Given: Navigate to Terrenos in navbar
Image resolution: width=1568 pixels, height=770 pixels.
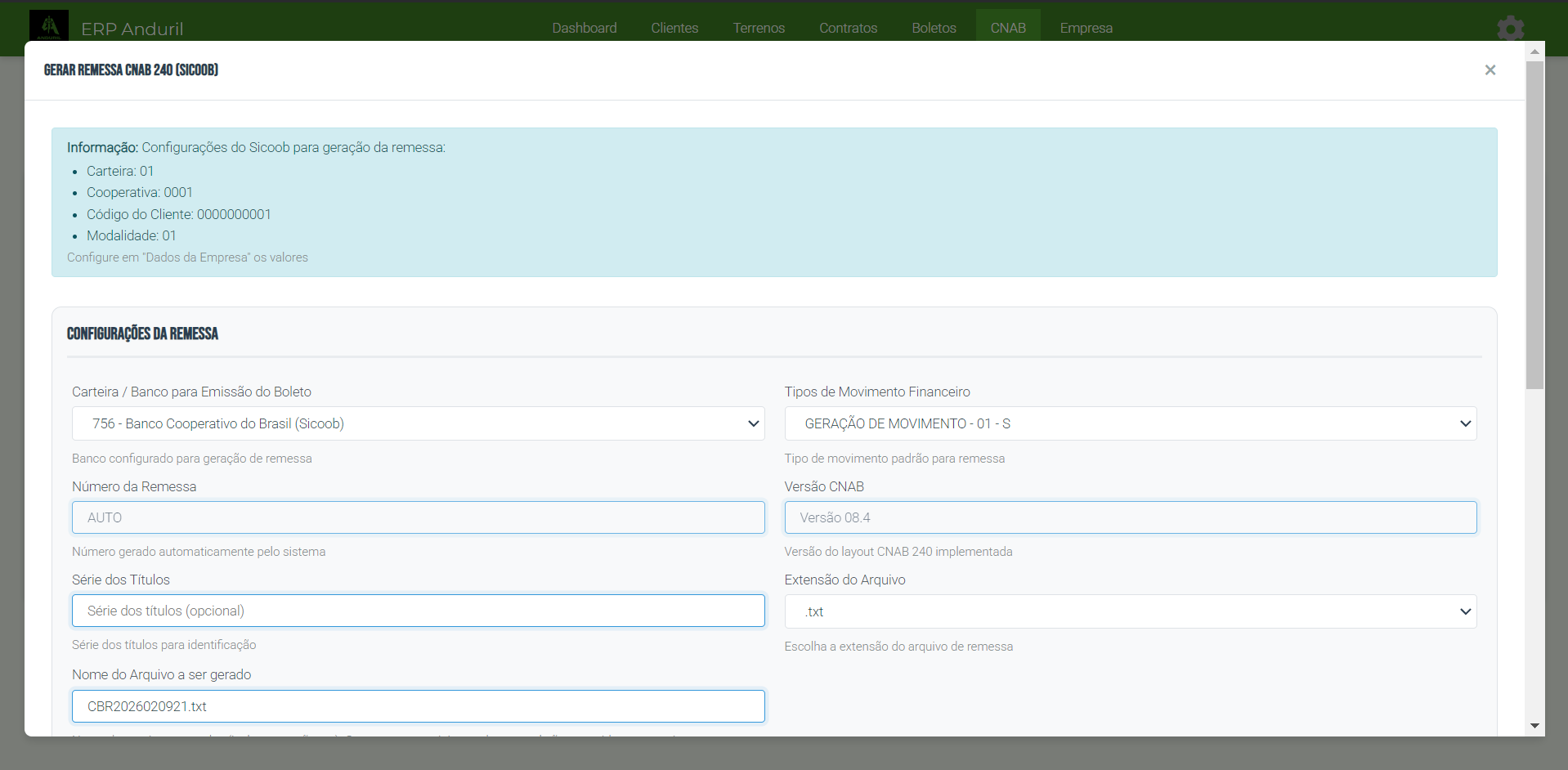Looking at the screenshot, I should click(x=759, y=28).
